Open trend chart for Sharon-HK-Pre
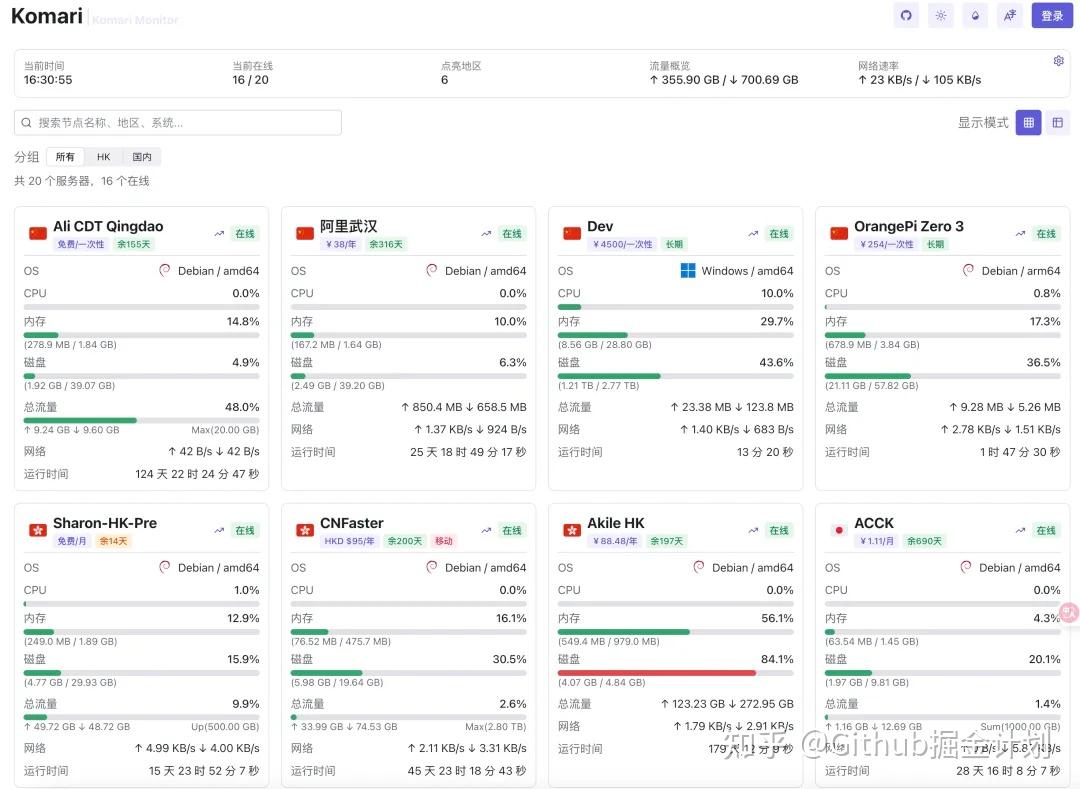Screen dimensions: 1080x789 click(219, 531)
